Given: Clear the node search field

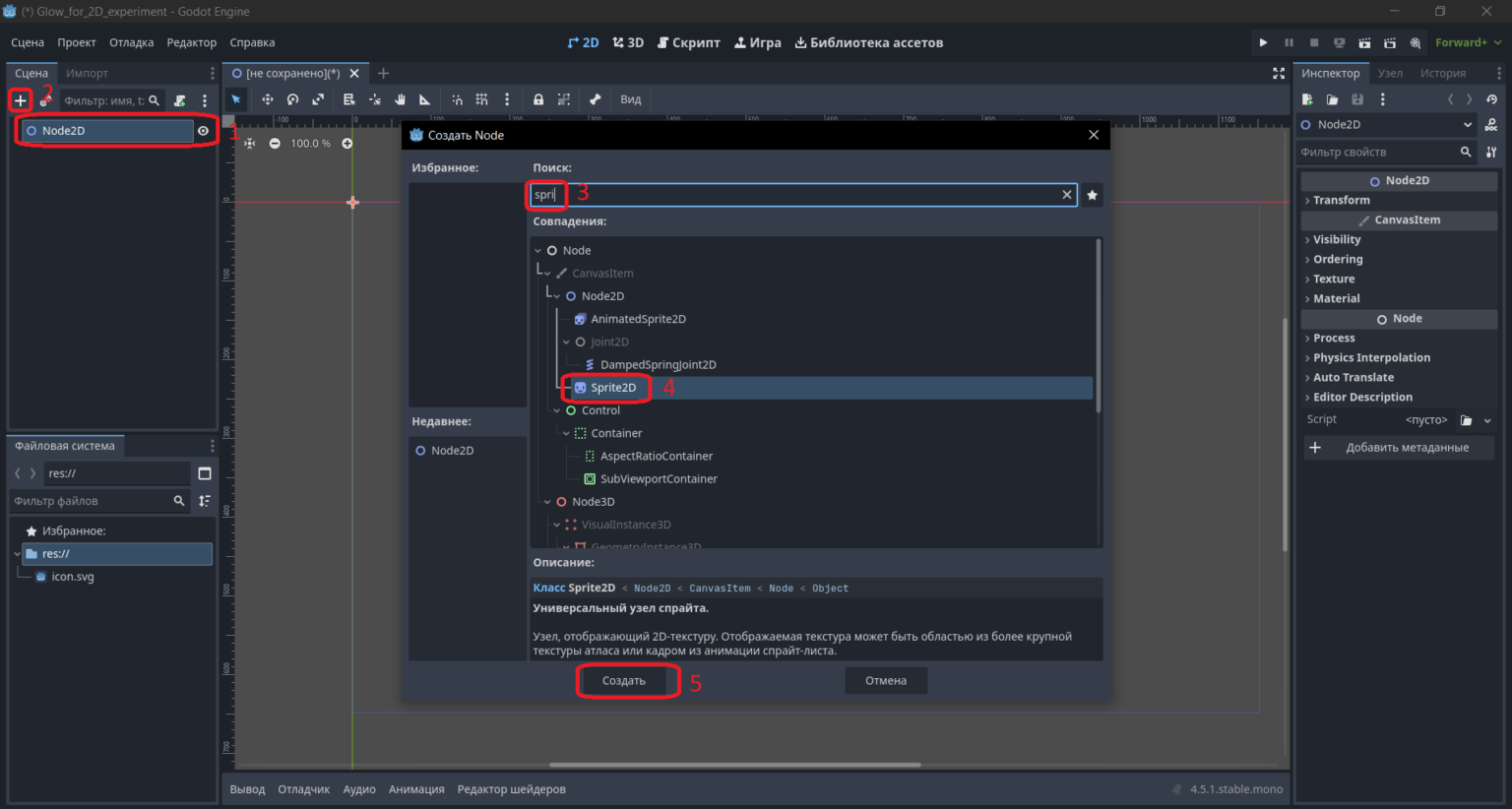Looking at the screenshot, I should click(1066, 195).
